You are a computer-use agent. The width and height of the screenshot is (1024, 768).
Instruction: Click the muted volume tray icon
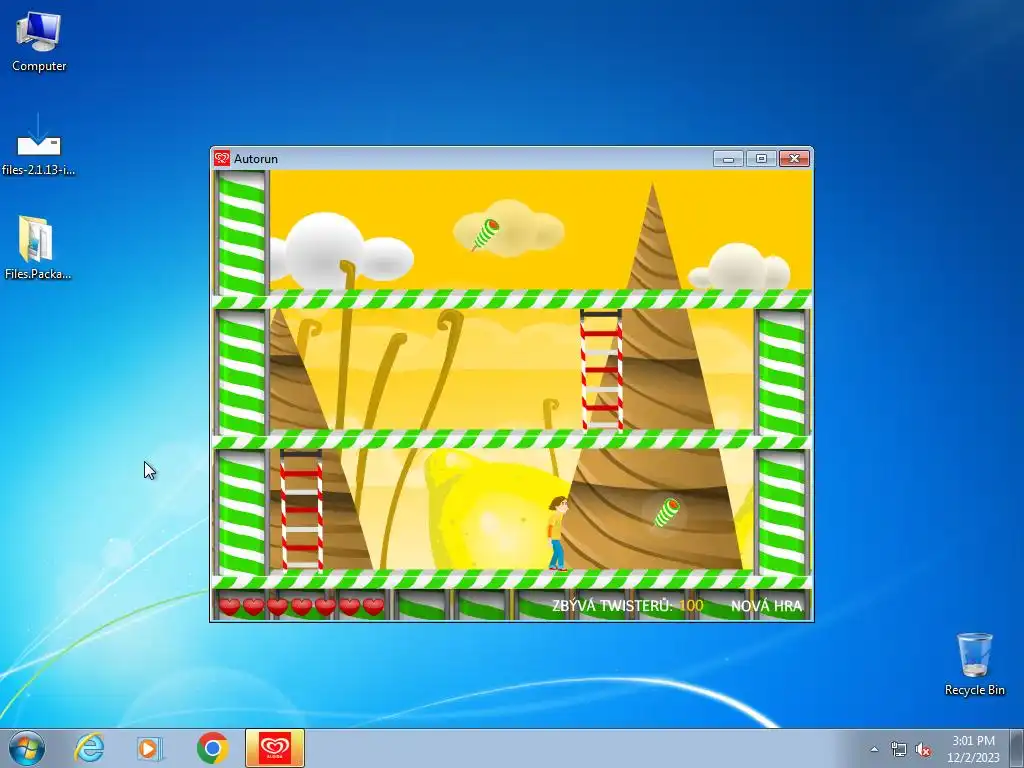tap(923, 749)
